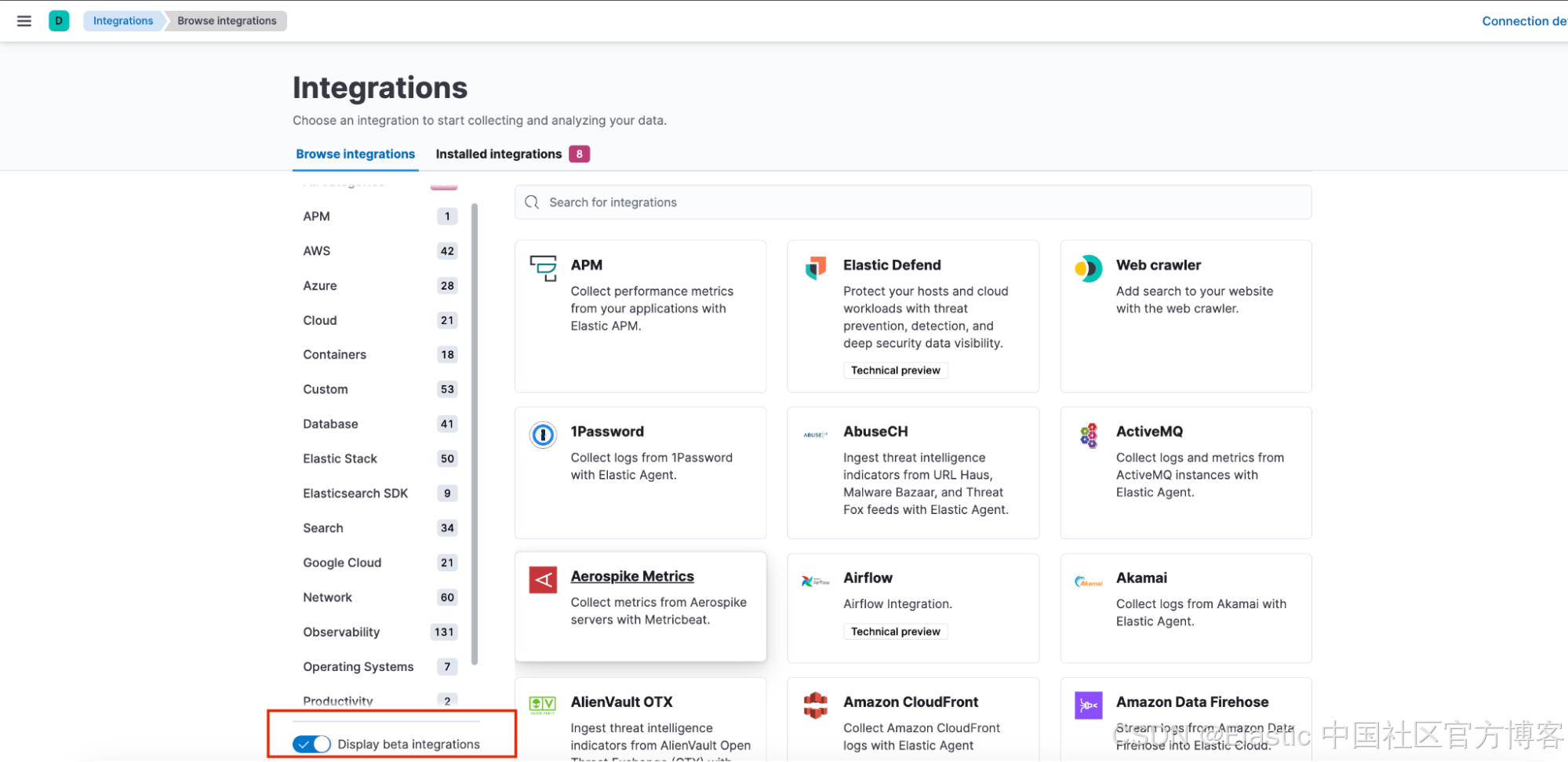Click the Browse integrations breadcrumb
This screenshot has width=1568, height=762.
coord(227,21)
